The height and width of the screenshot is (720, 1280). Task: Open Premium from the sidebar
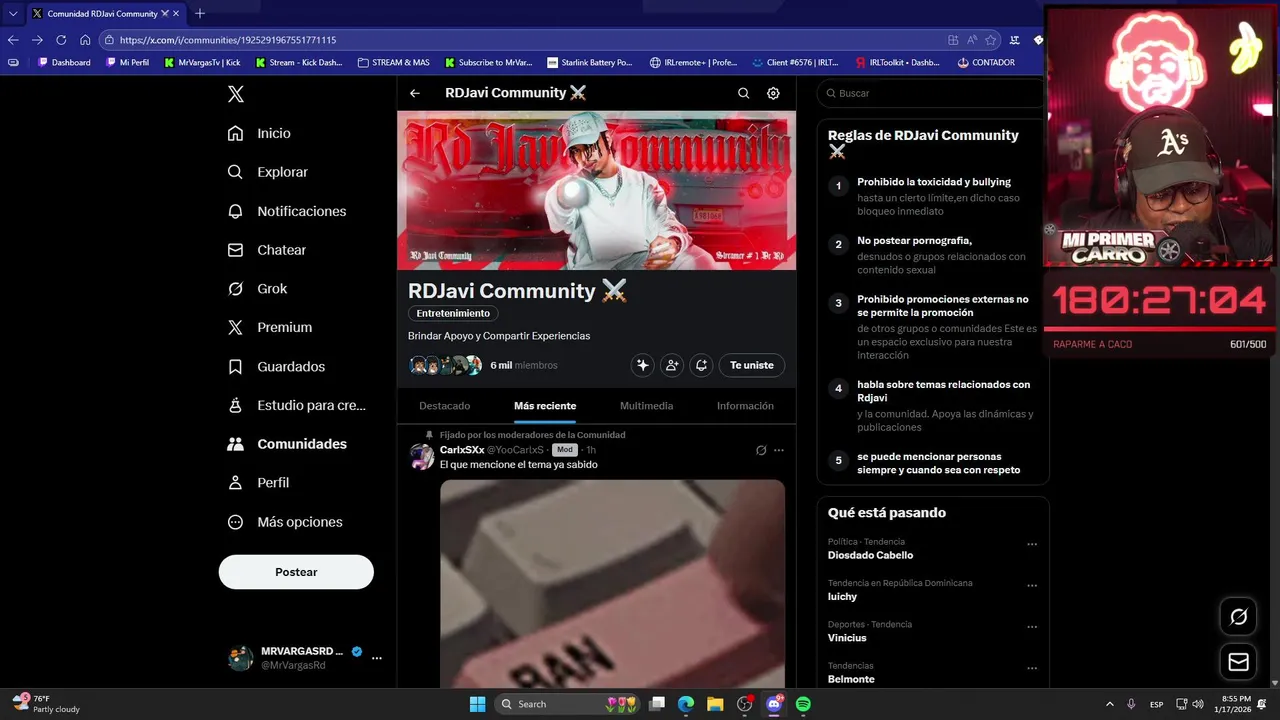pos(269,327)
